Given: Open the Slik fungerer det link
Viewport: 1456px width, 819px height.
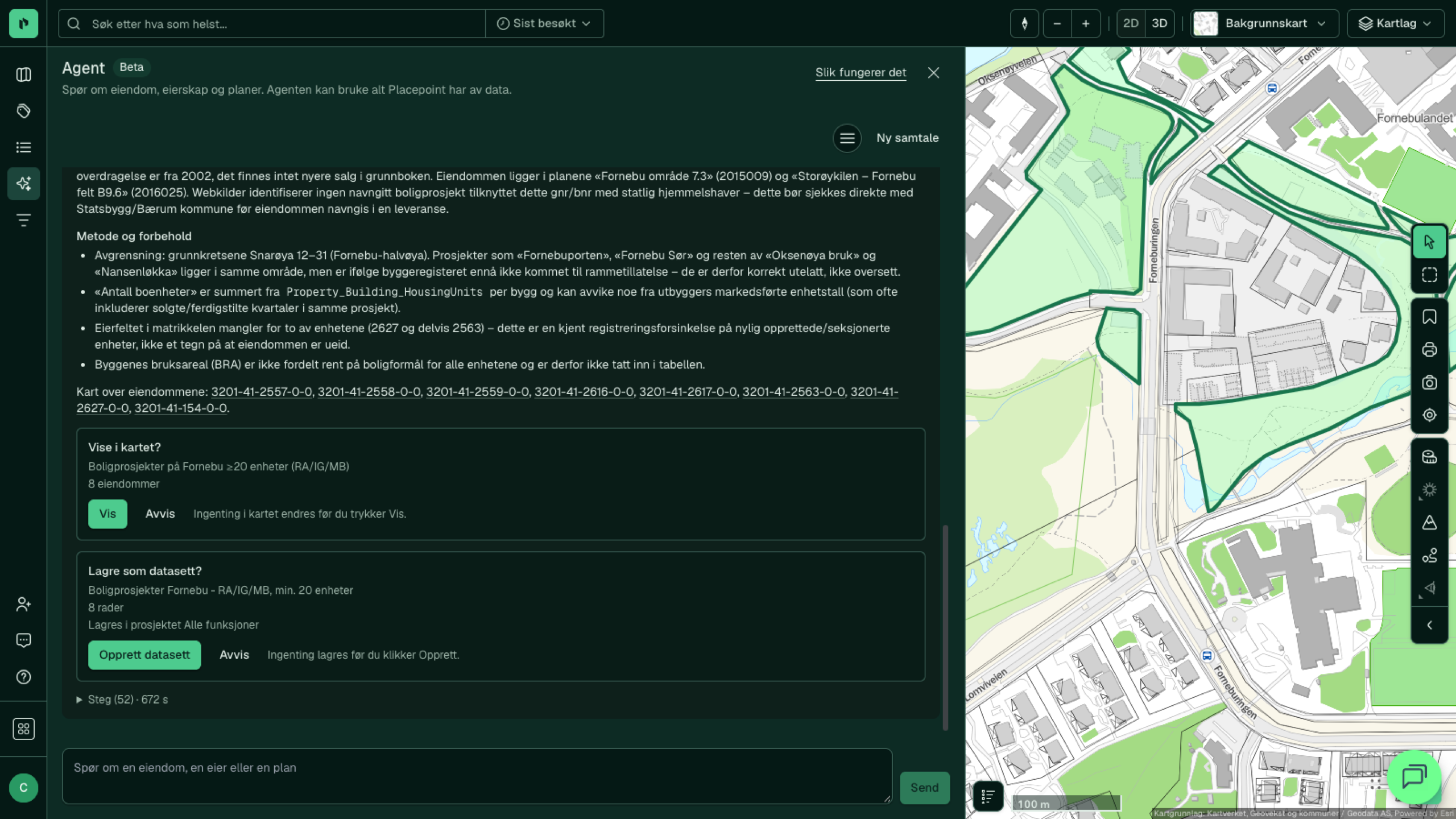Looking at the screenshot, I should coord(861,73).
